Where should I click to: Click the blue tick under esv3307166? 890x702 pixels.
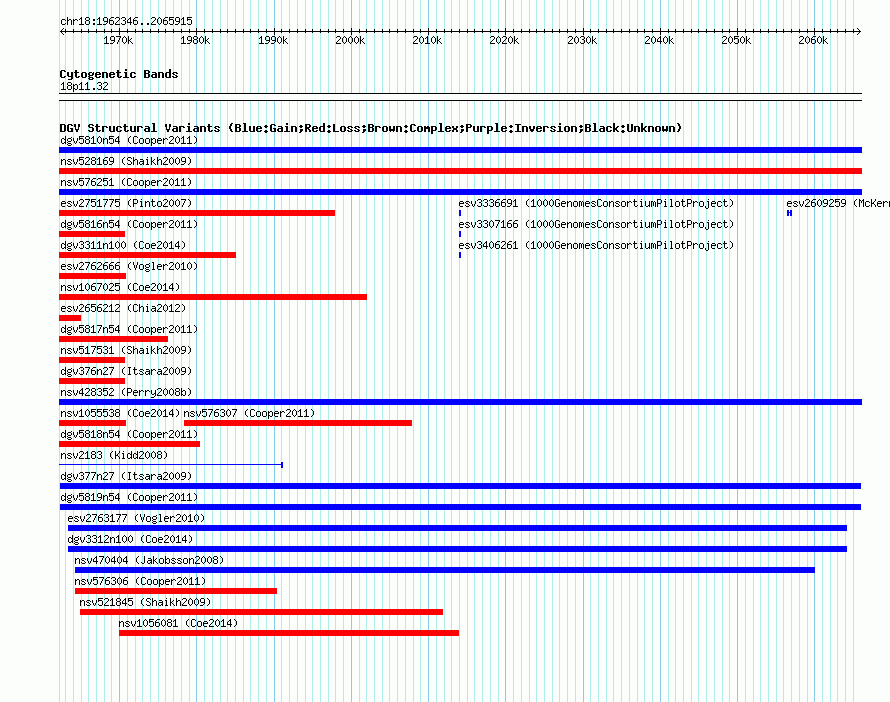coord(460,234)
